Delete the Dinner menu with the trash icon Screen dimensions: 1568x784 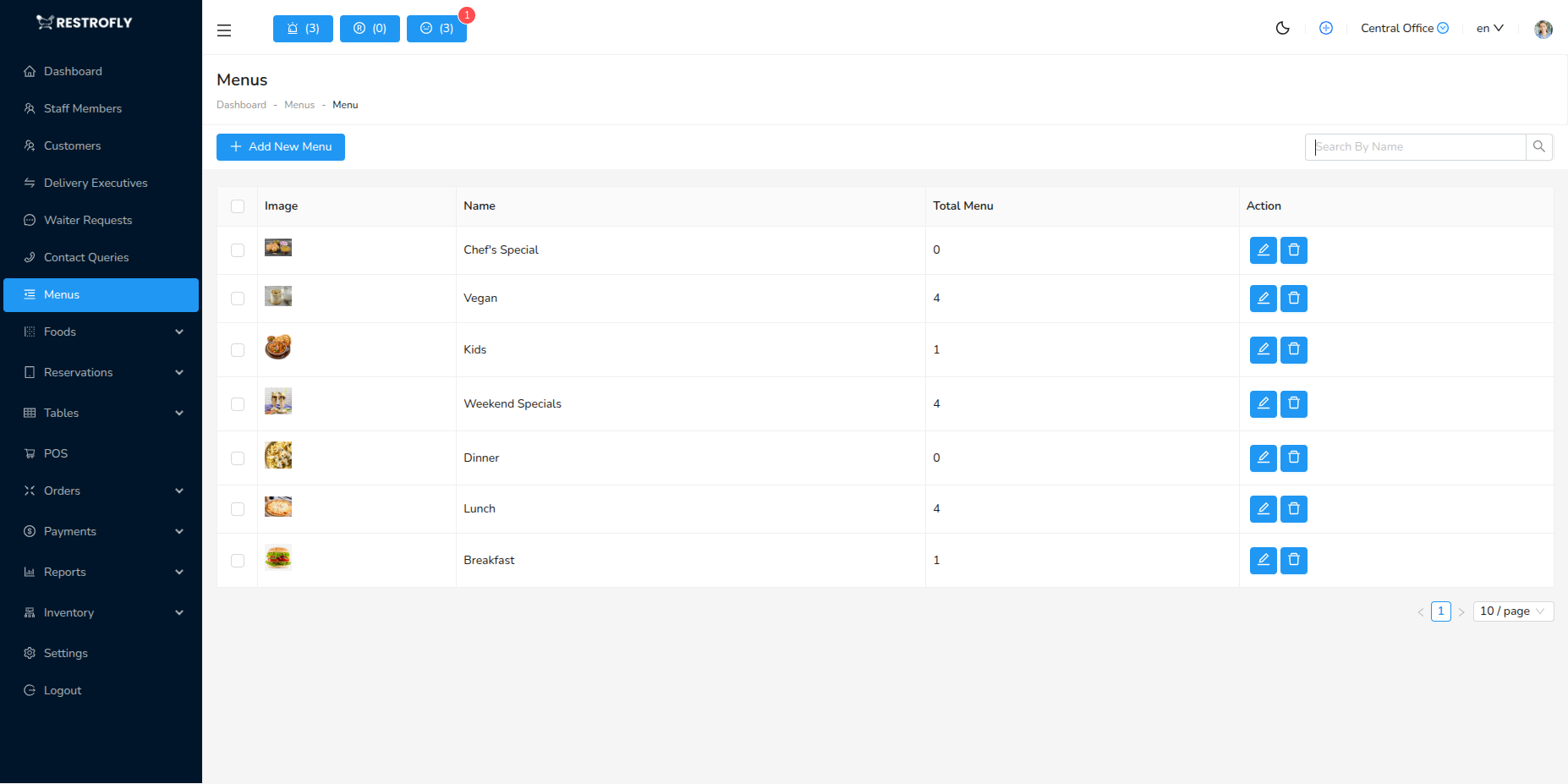[1293, 458]
